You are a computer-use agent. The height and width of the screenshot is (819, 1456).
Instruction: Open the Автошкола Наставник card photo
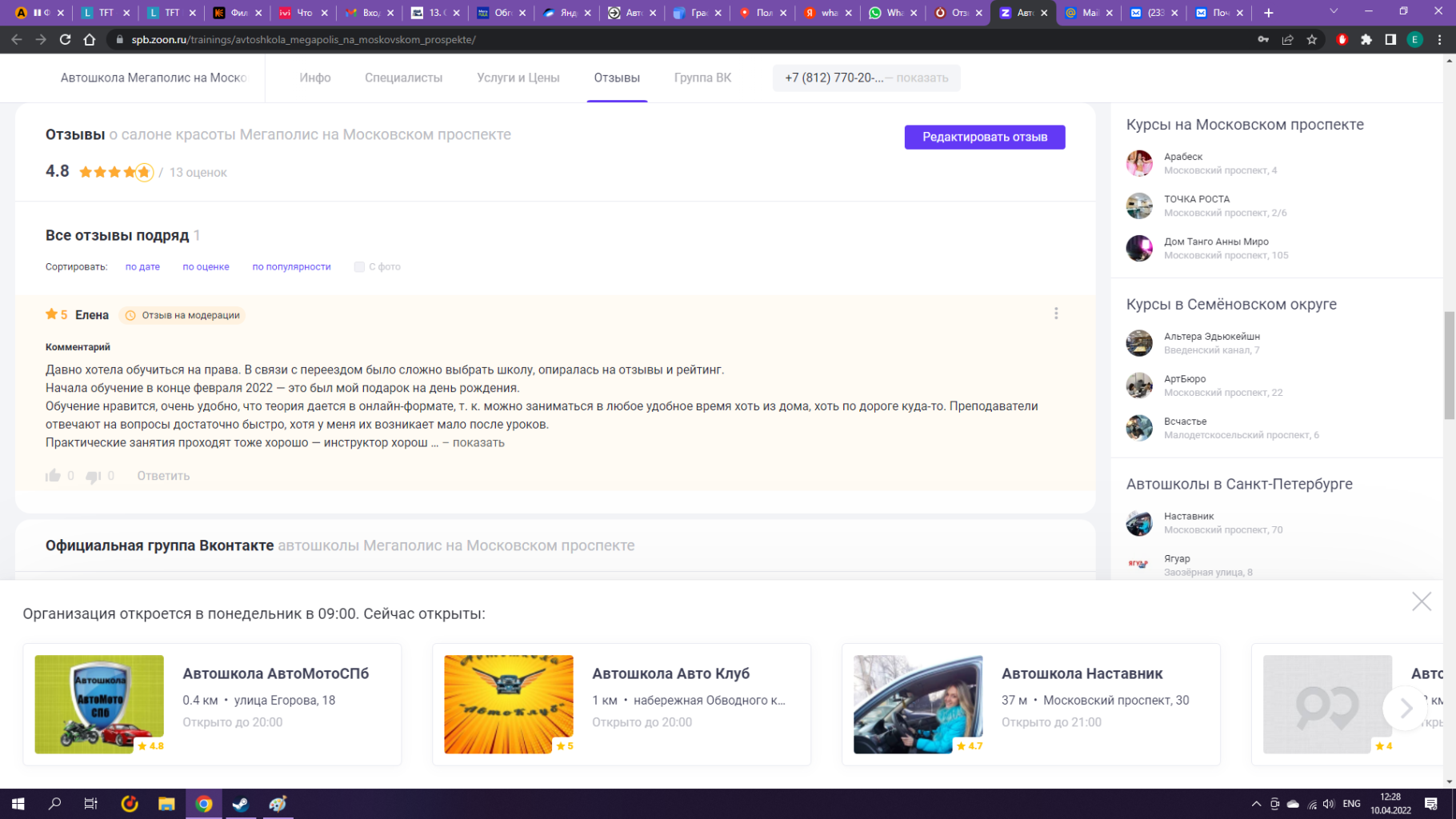tap(918, 704)
